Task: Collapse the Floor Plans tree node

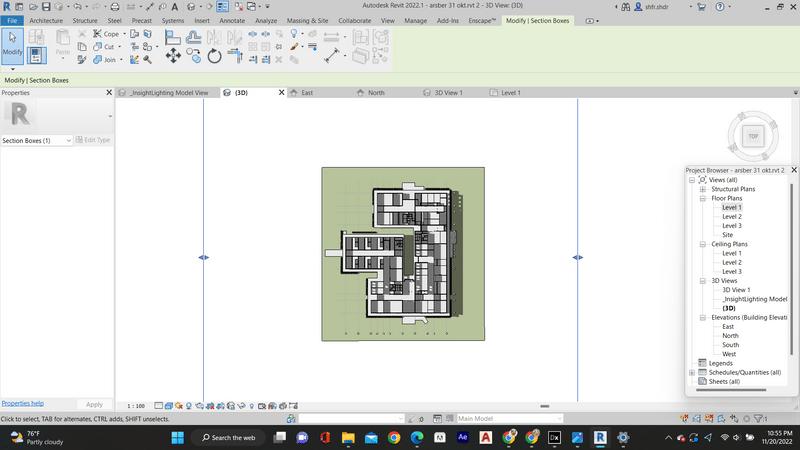Action: (703, 198)
